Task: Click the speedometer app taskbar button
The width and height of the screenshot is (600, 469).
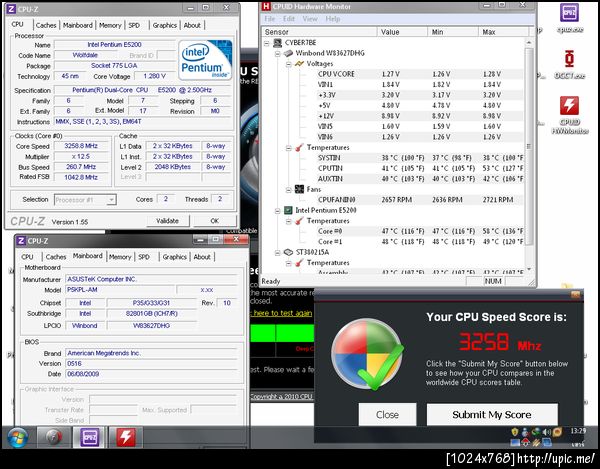Action: 54,438
